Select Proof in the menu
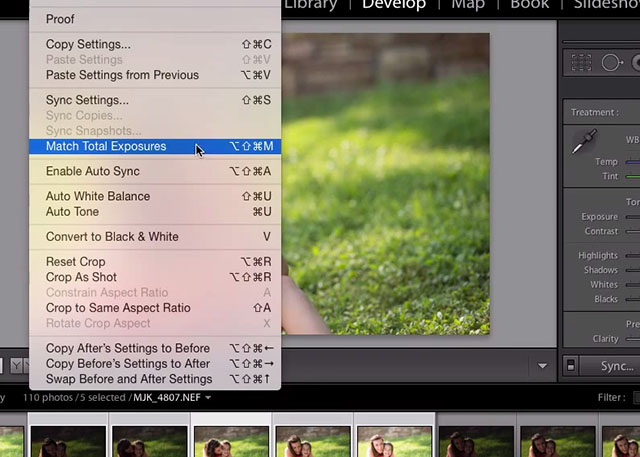Screen dimensions: 640x457 [155, 19]
